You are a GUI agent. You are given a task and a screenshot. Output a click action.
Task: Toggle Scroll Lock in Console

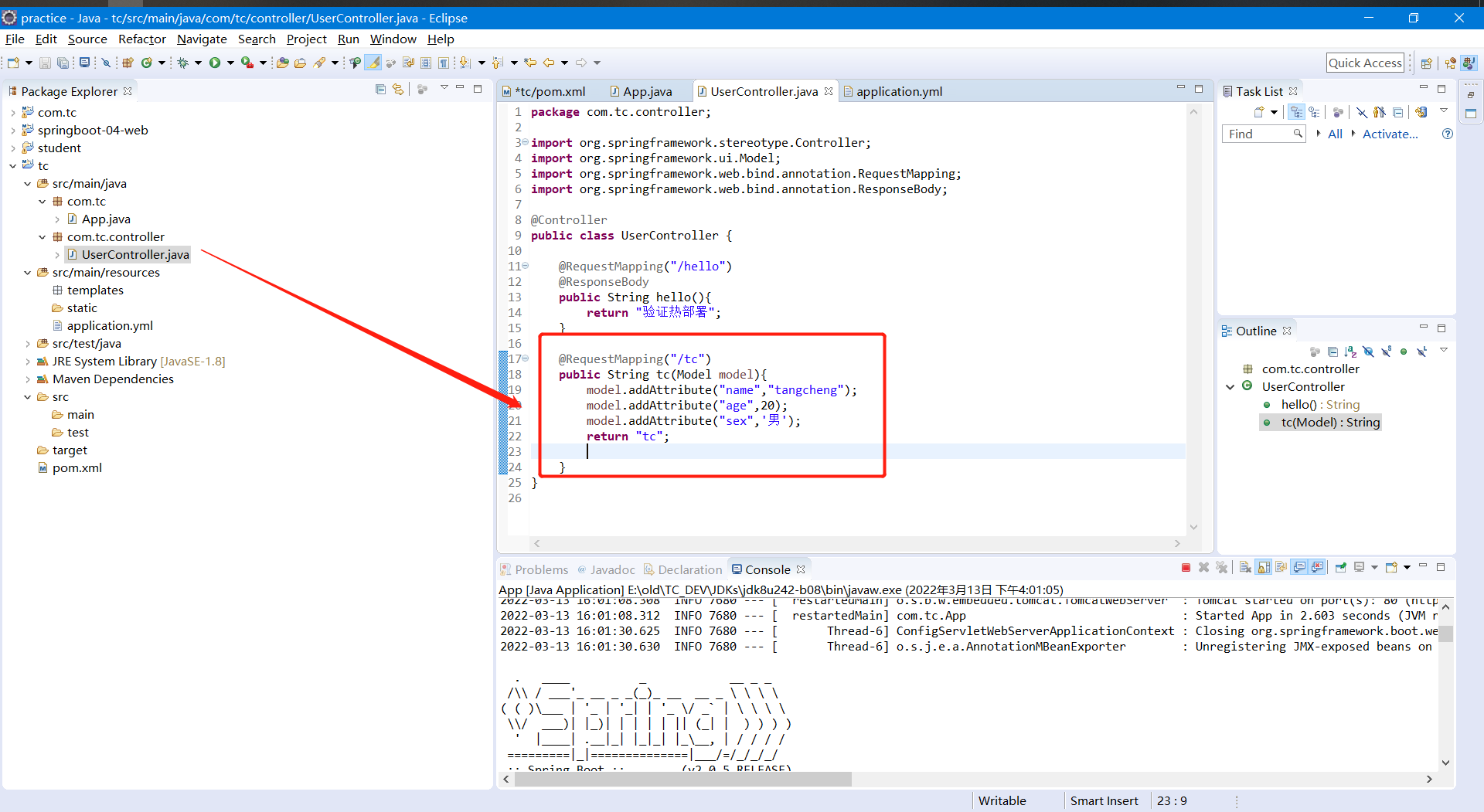(1264, 568)
